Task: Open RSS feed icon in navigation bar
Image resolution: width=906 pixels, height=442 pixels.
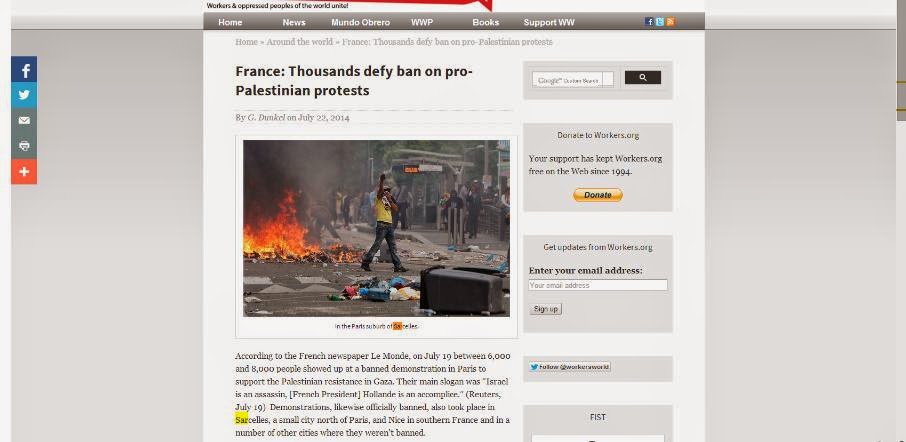Action: tap(670, 22)
